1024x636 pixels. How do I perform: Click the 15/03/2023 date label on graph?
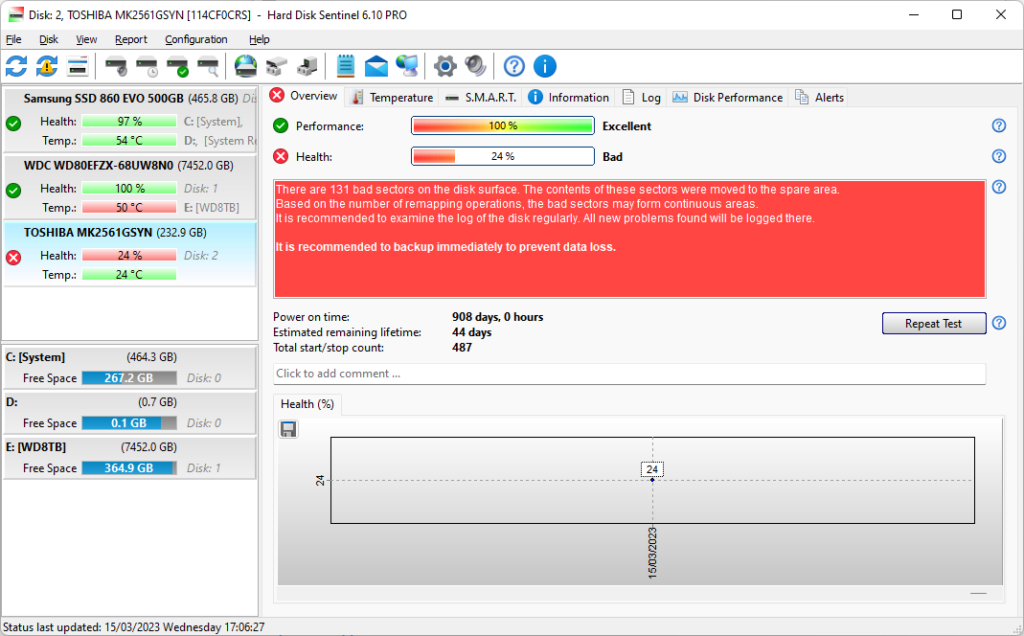point(652,552)
